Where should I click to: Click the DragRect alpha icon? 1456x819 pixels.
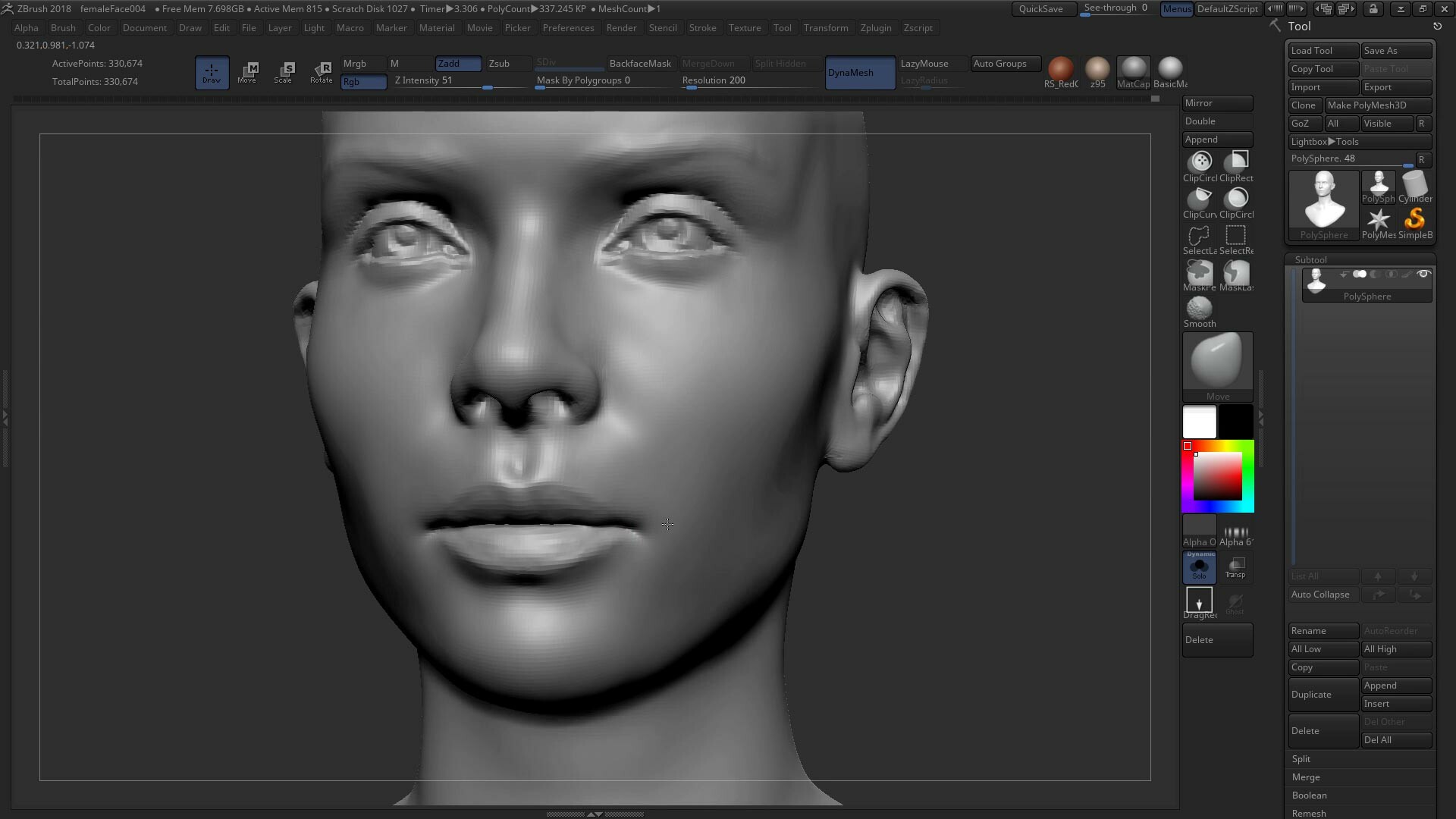(x=1200, y=601)
